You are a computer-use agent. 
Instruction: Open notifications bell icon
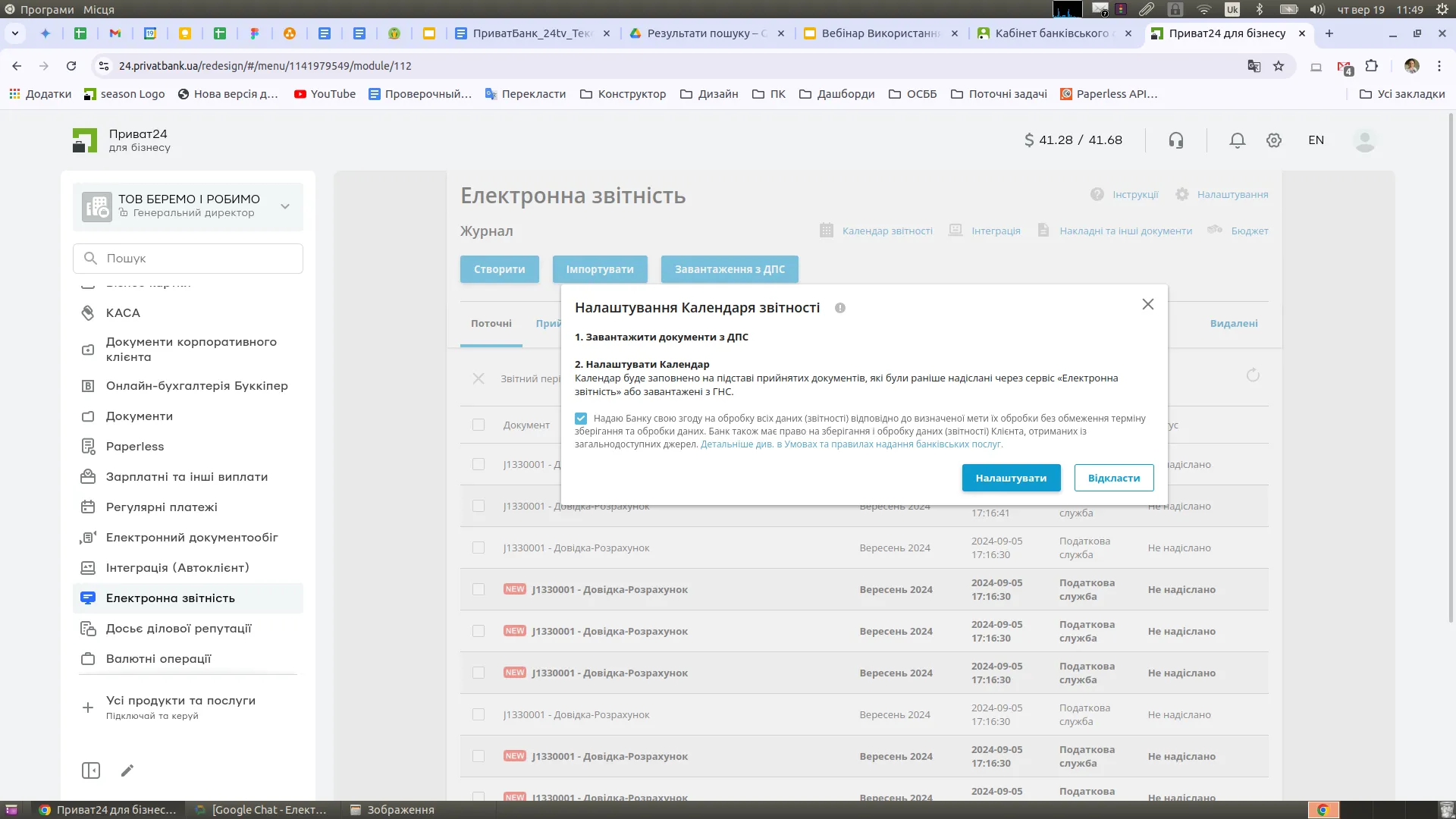tap(1237, 140)
